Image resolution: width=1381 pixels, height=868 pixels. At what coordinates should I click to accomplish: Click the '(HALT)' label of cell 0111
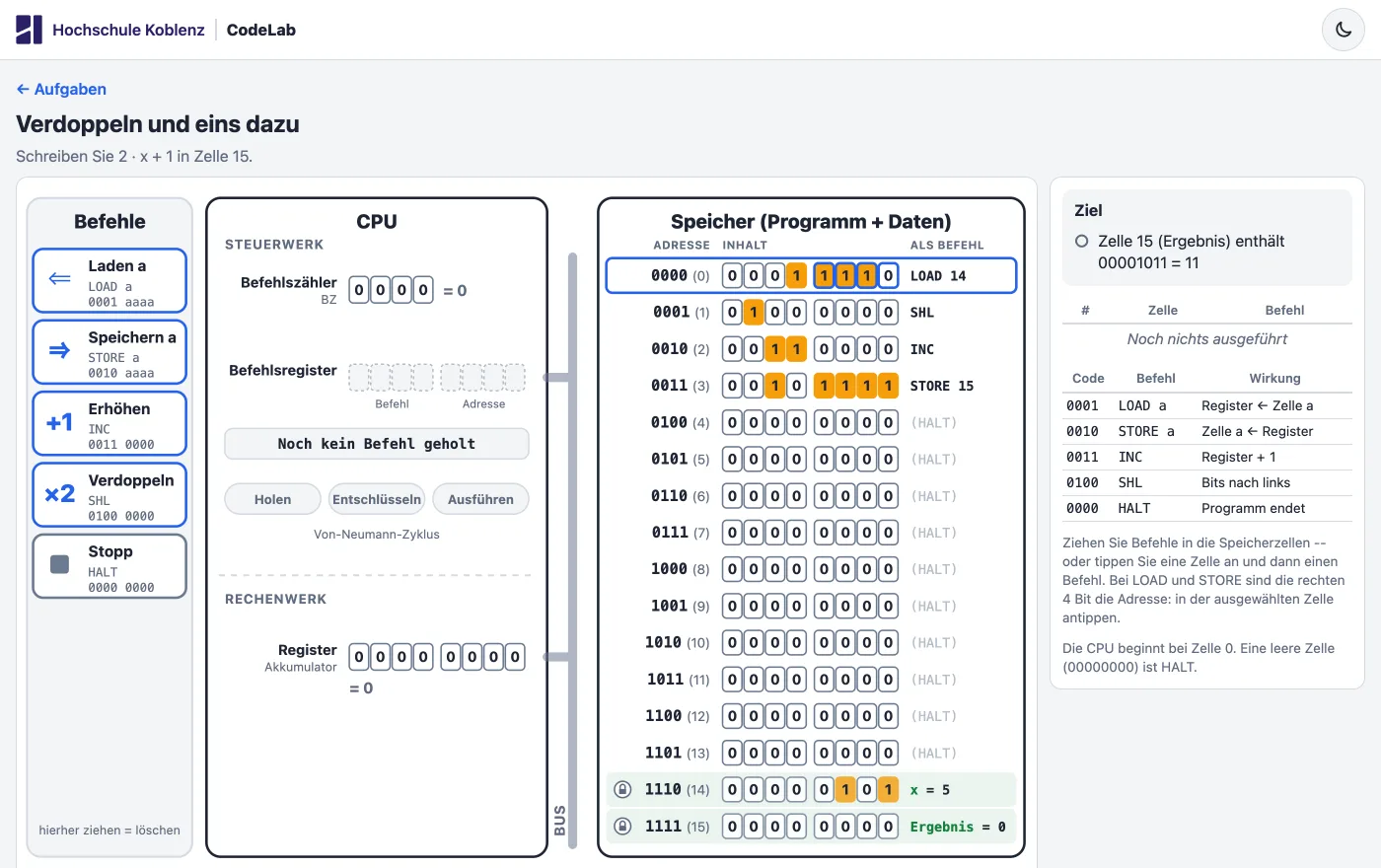(x=934, y=533)
